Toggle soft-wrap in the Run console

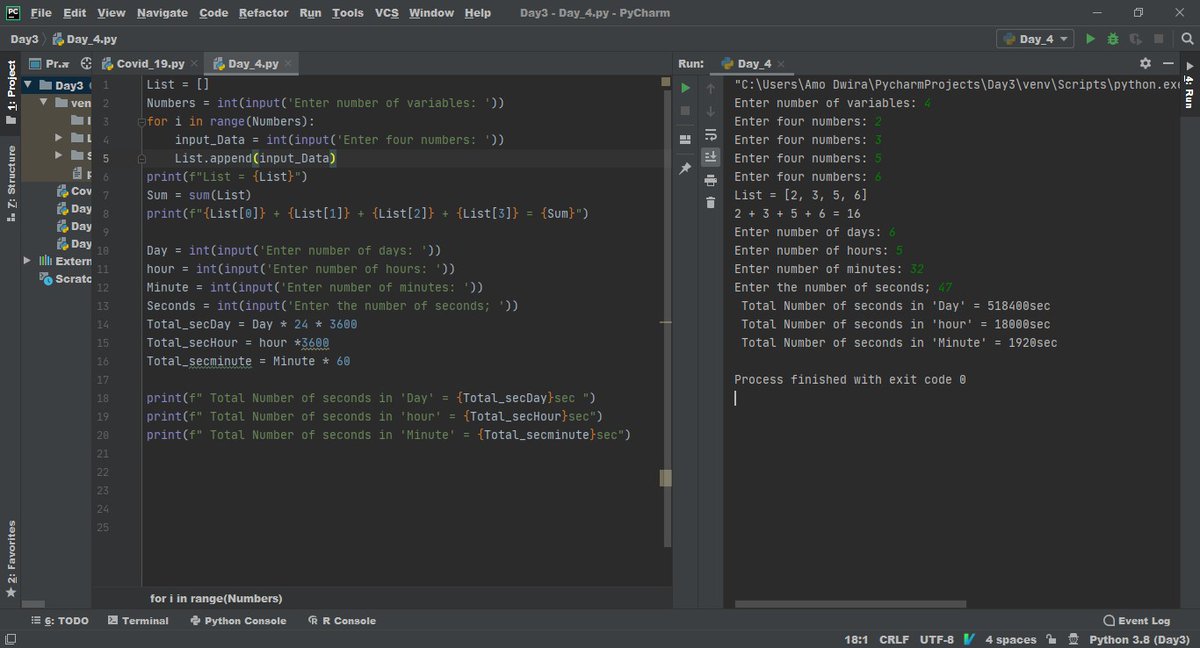click(710, 134)
